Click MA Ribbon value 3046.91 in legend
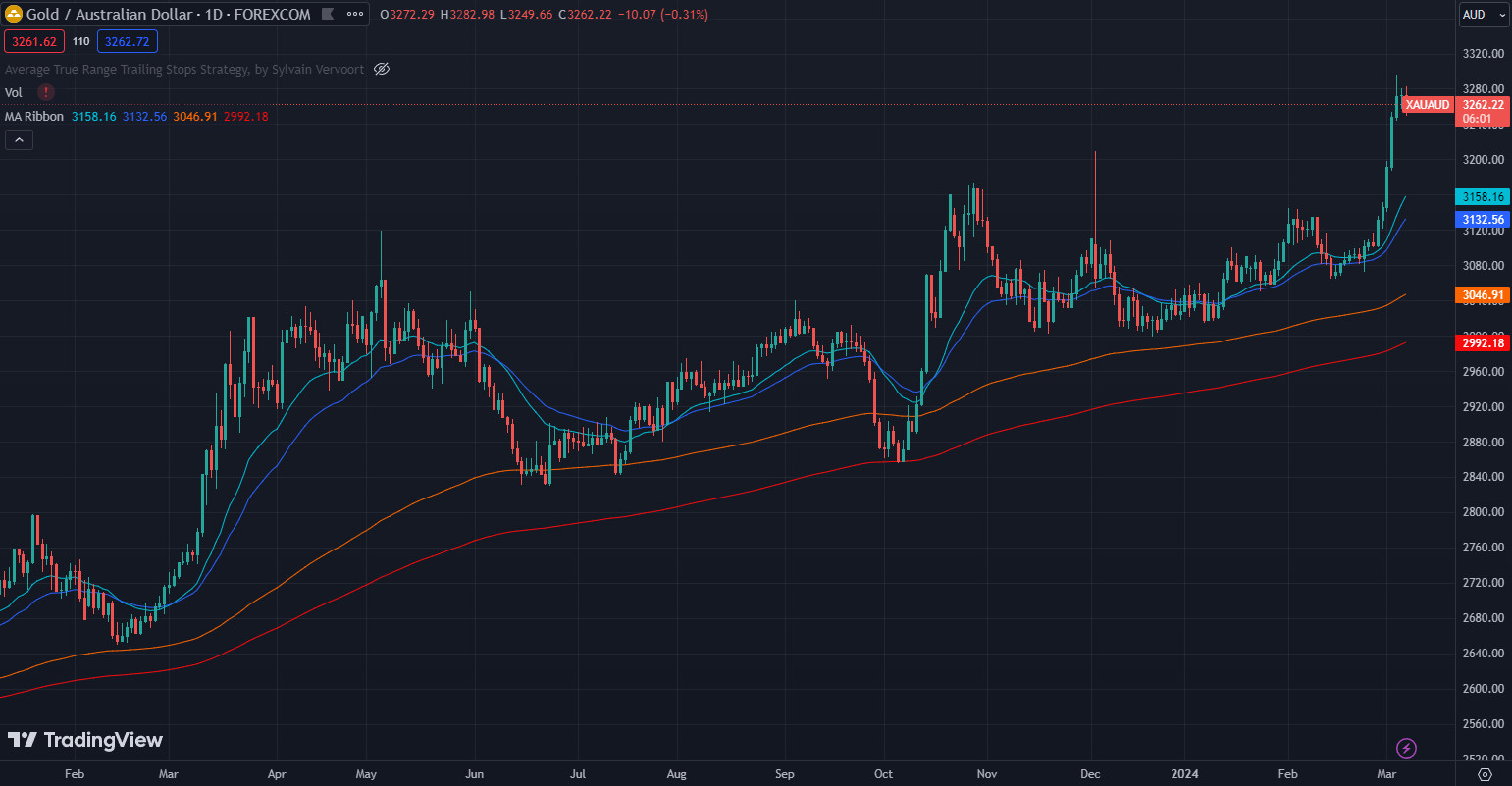Image resolution: width=1512 pixels, height=786 pixels. pyautogui.click(x=195, y=116)
